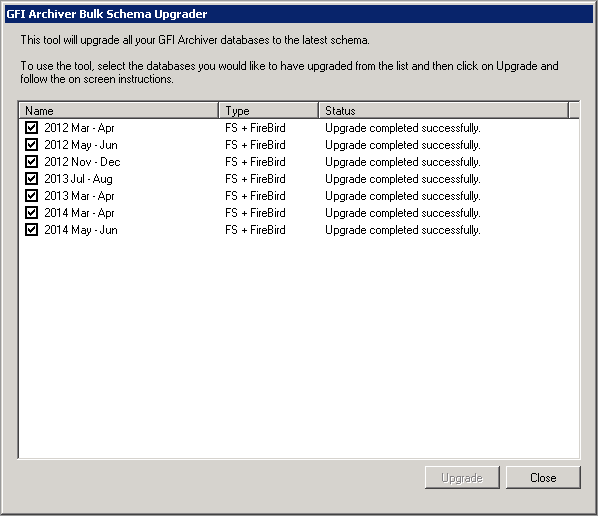Click FS + FireBird type for 2013 Jul - Aug
598x516 pixels.
pyautogui.click(x=255, y=179)
